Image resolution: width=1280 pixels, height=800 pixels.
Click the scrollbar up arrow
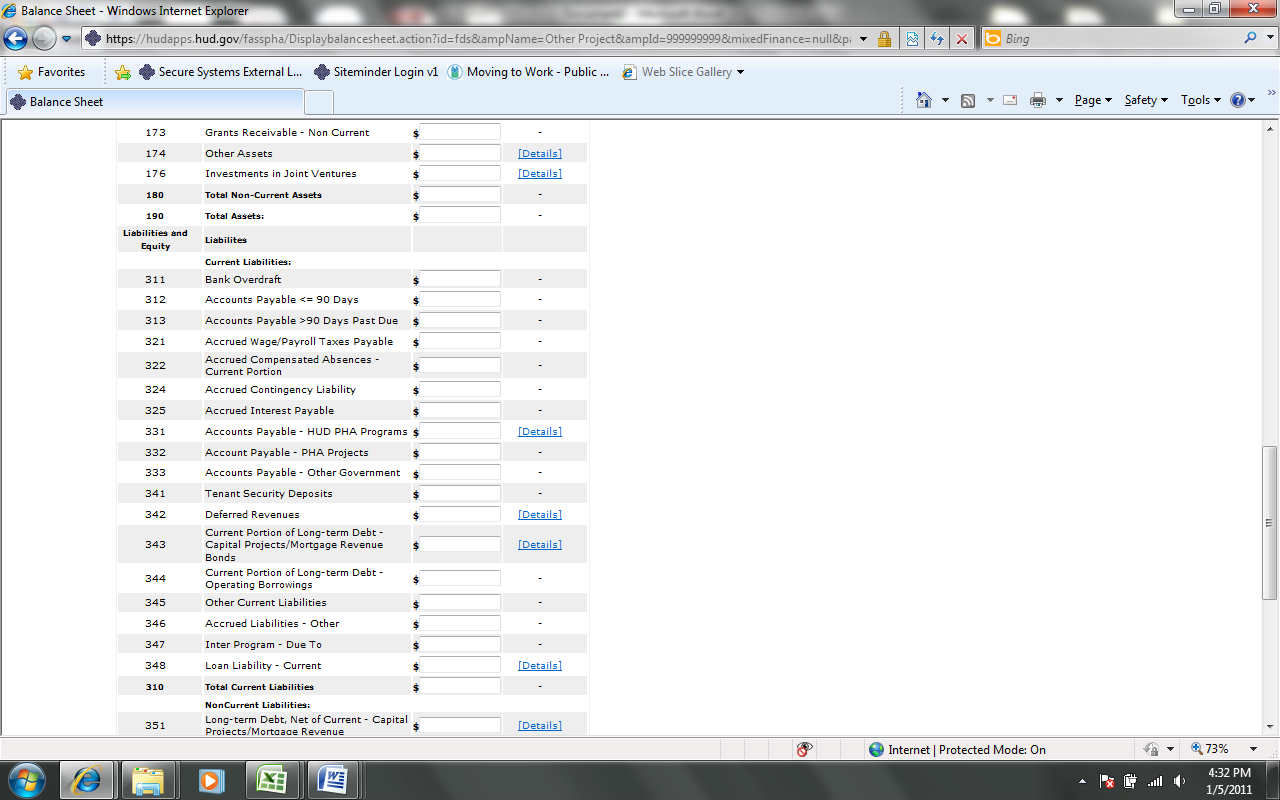point(1271,127)
